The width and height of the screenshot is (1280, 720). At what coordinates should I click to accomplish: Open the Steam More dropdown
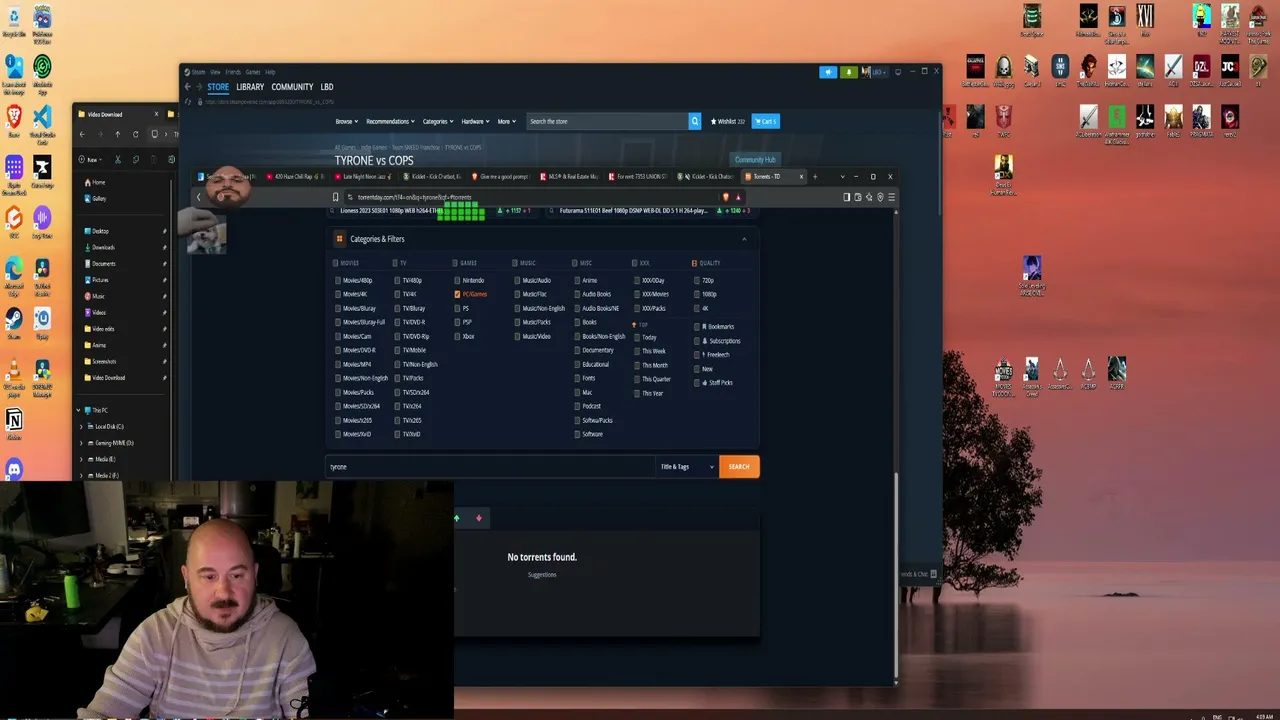coord(506,121)
